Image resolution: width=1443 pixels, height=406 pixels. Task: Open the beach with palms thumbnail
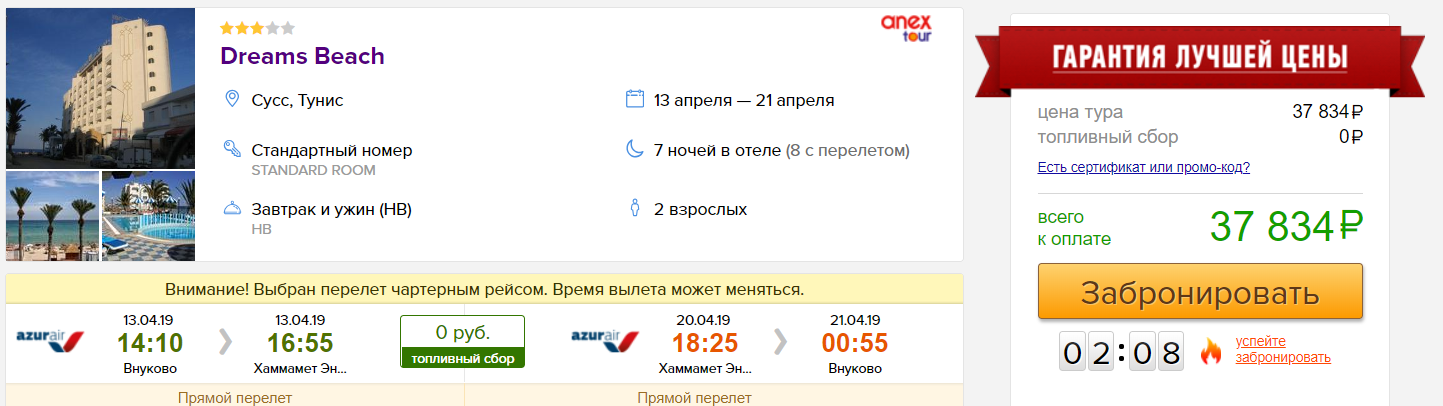pyautogui.click(x=53, y=217)
